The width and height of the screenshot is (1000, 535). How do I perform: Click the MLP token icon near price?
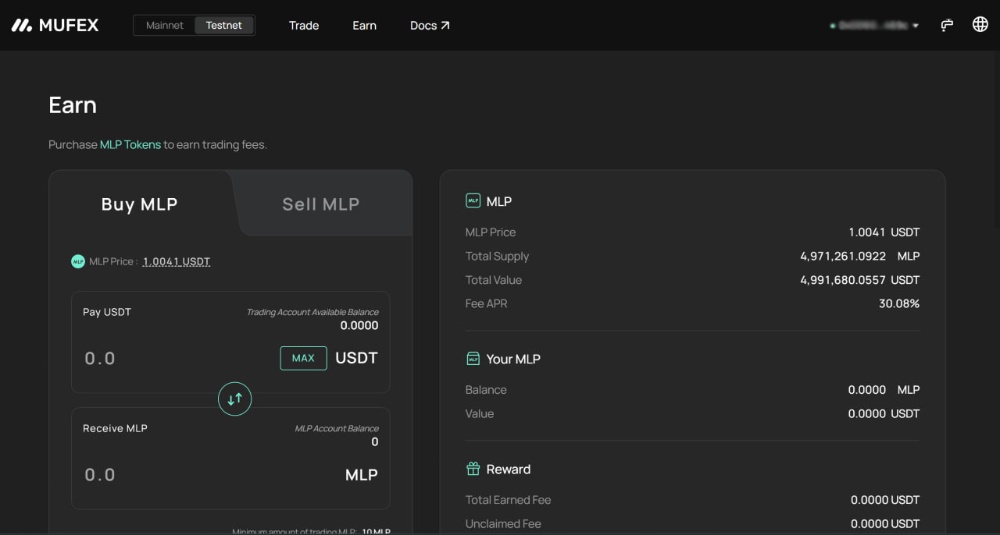[x=78, y=261]
